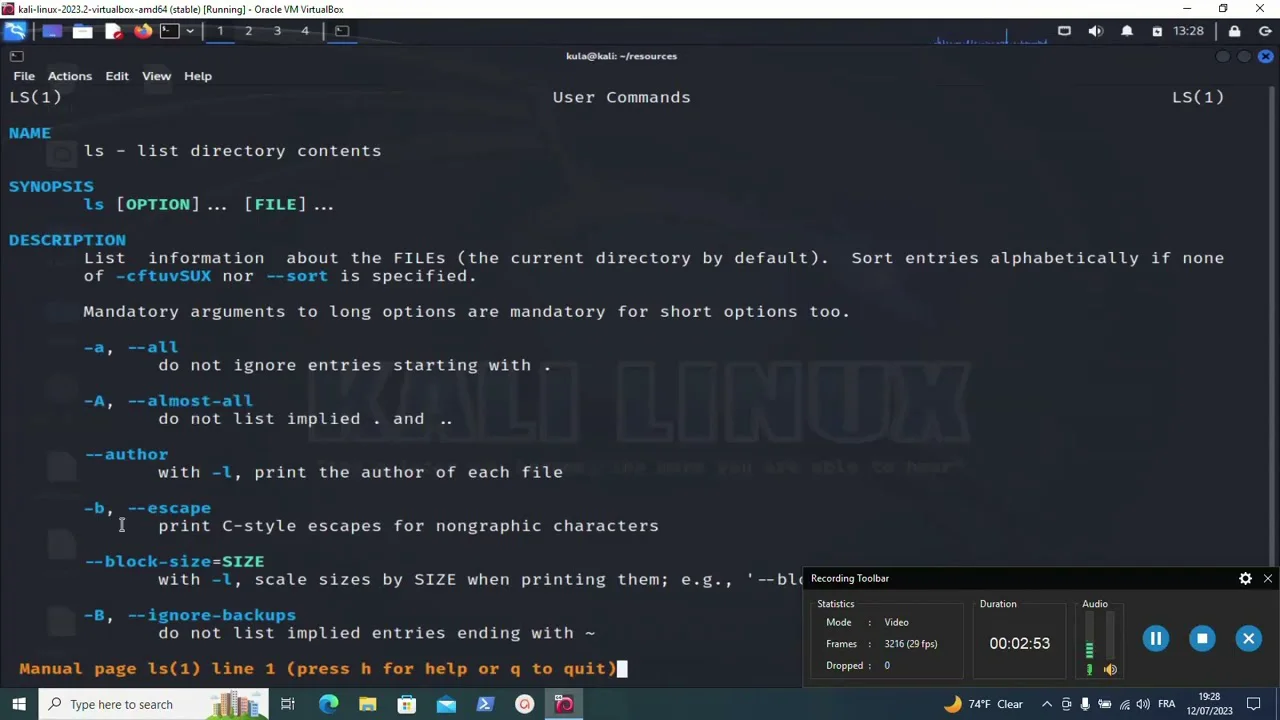Open the File menu in terminal
Image resolution: width=1280 pixels, height=720 pixels.
pos(24,76)
